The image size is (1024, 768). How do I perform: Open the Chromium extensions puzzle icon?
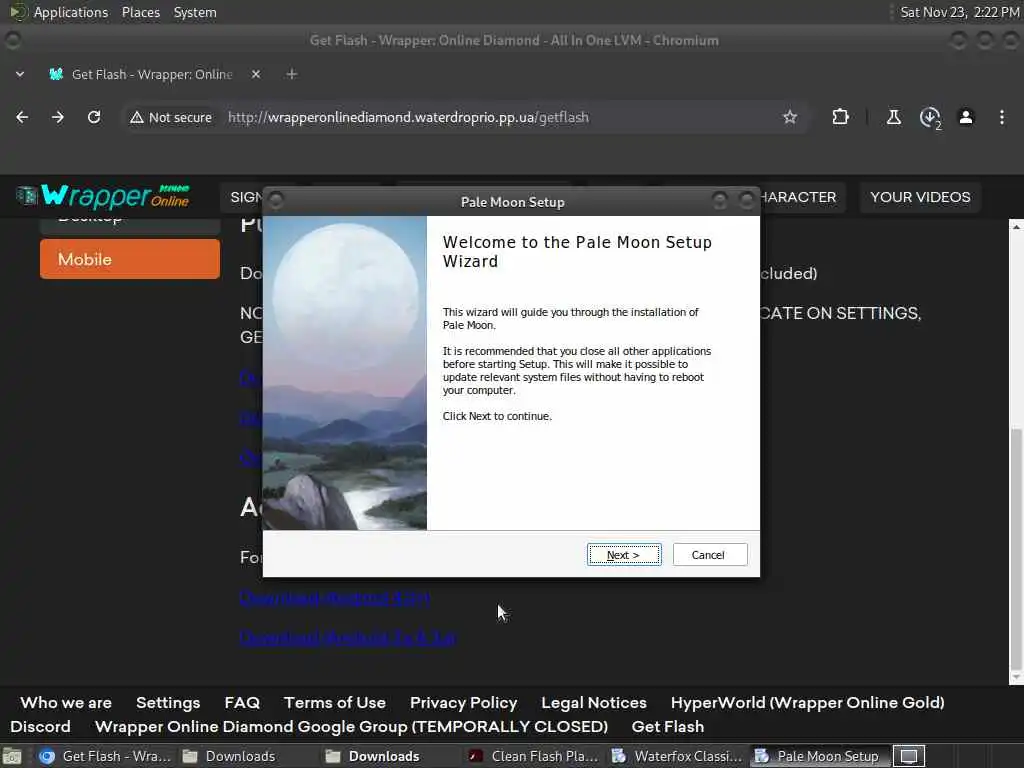[x=840, y=117]
